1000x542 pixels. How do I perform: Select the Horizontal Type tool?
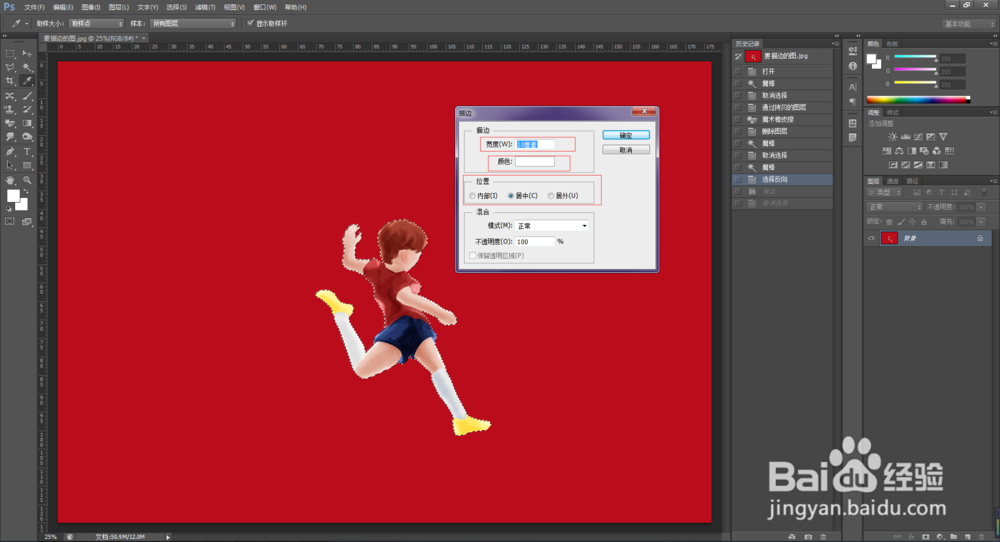[x=27, y=152]
